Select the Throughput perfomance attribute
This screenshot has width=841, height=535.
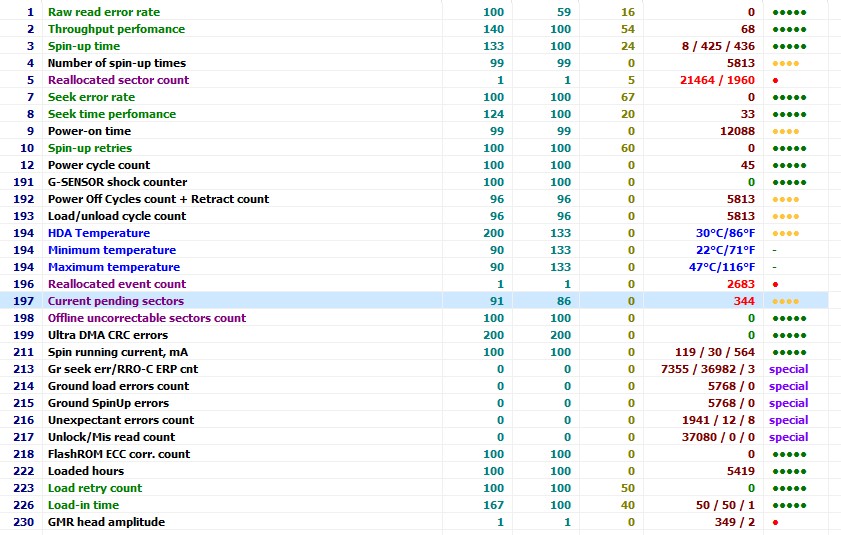(116, 29)
